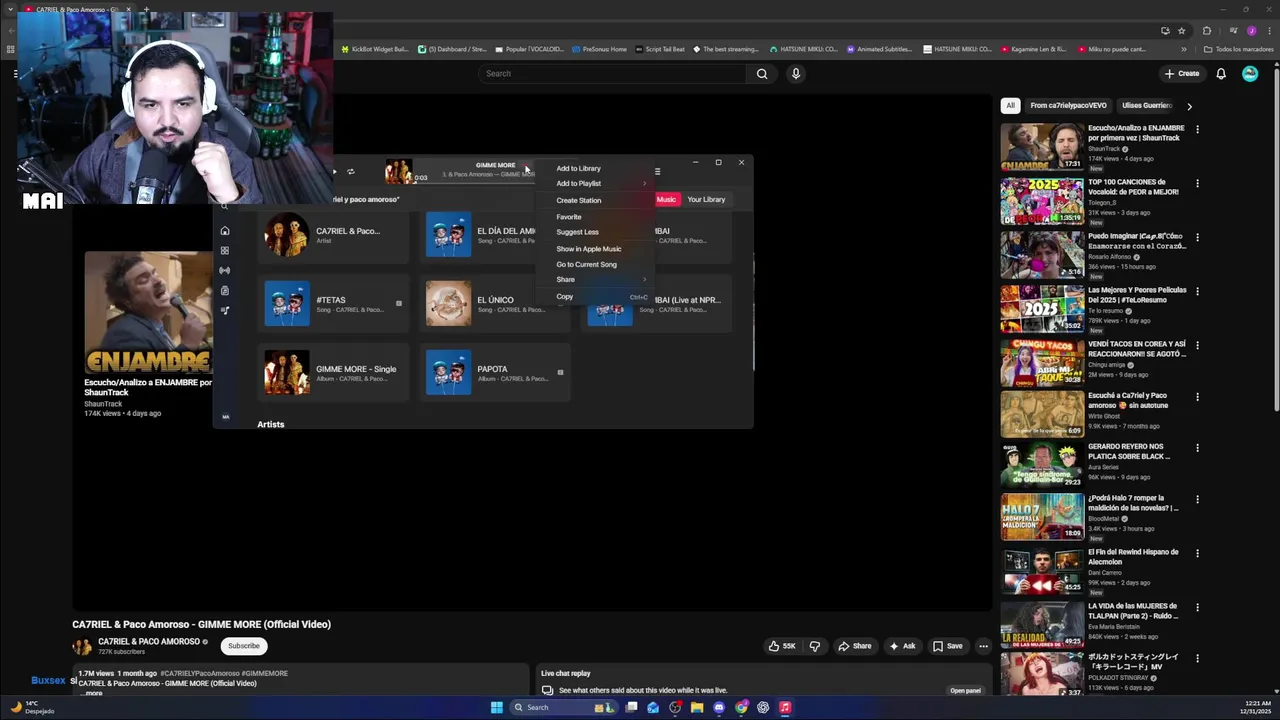Open Radio icon in Apple Music sidebar

pyautogui.click(x=225, y=271)
